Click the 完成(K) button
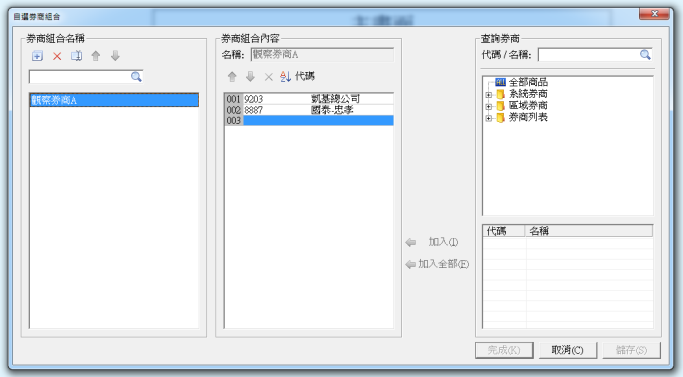 [504, 350]
